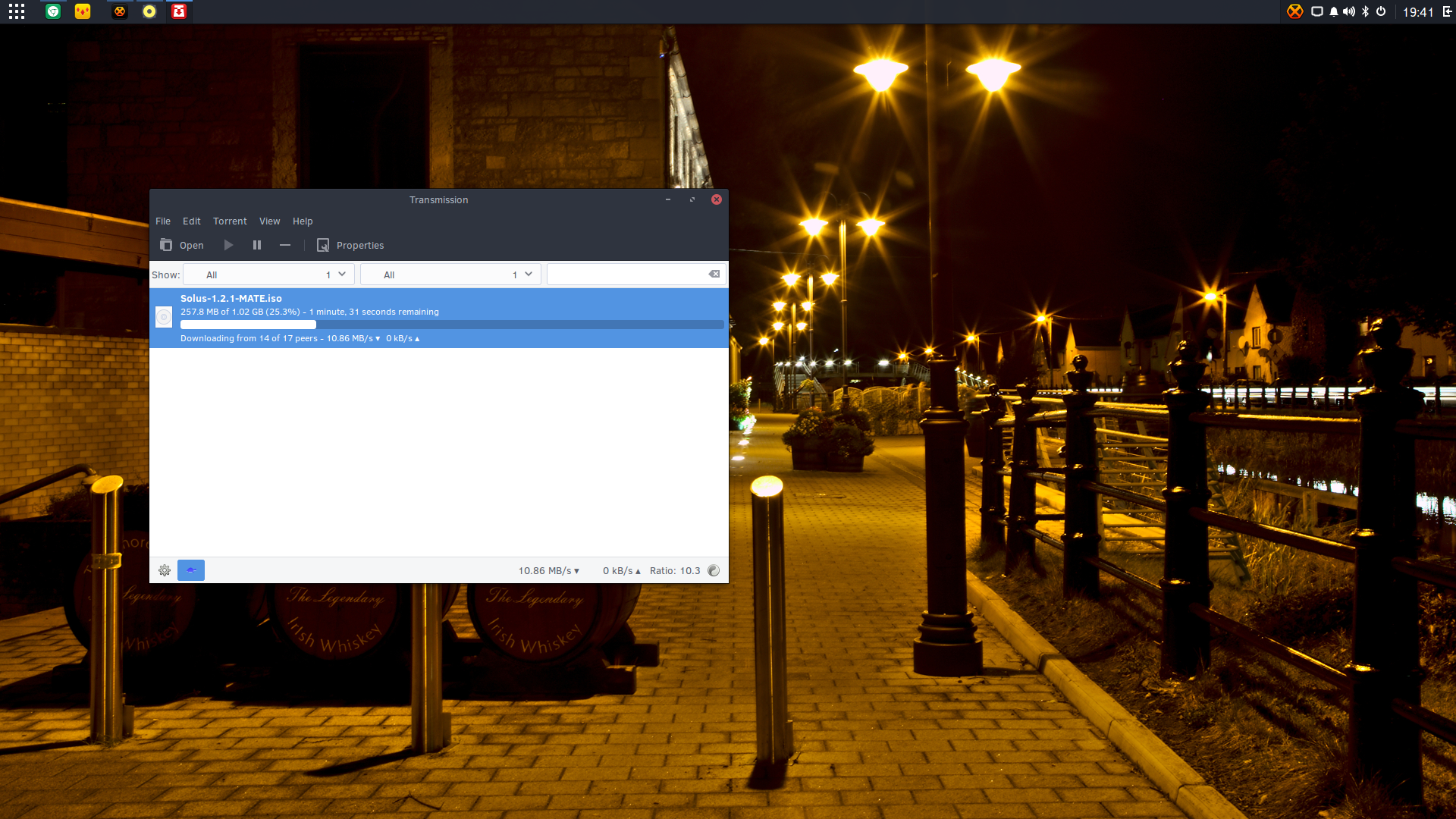Viewport: 1456px width, 819px height.
Task: Open the applications grid menu
Action: tap(17, 11)
